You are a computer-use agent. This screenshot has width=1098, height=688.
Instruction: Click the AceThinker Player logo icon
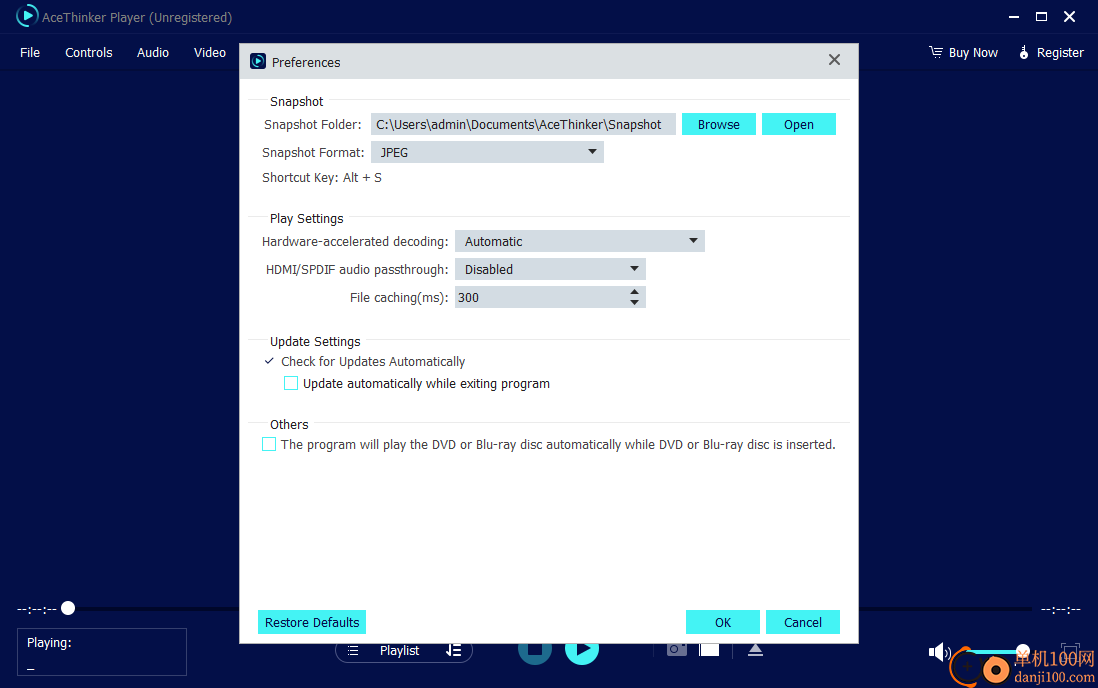click(x=27, y=15)
